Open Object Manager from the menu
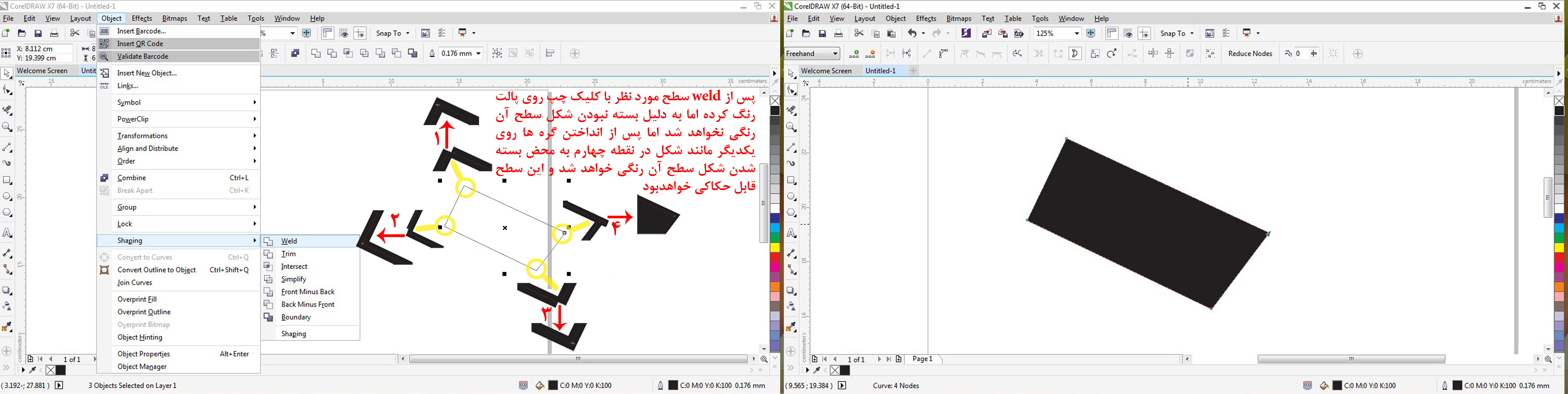 178,367
